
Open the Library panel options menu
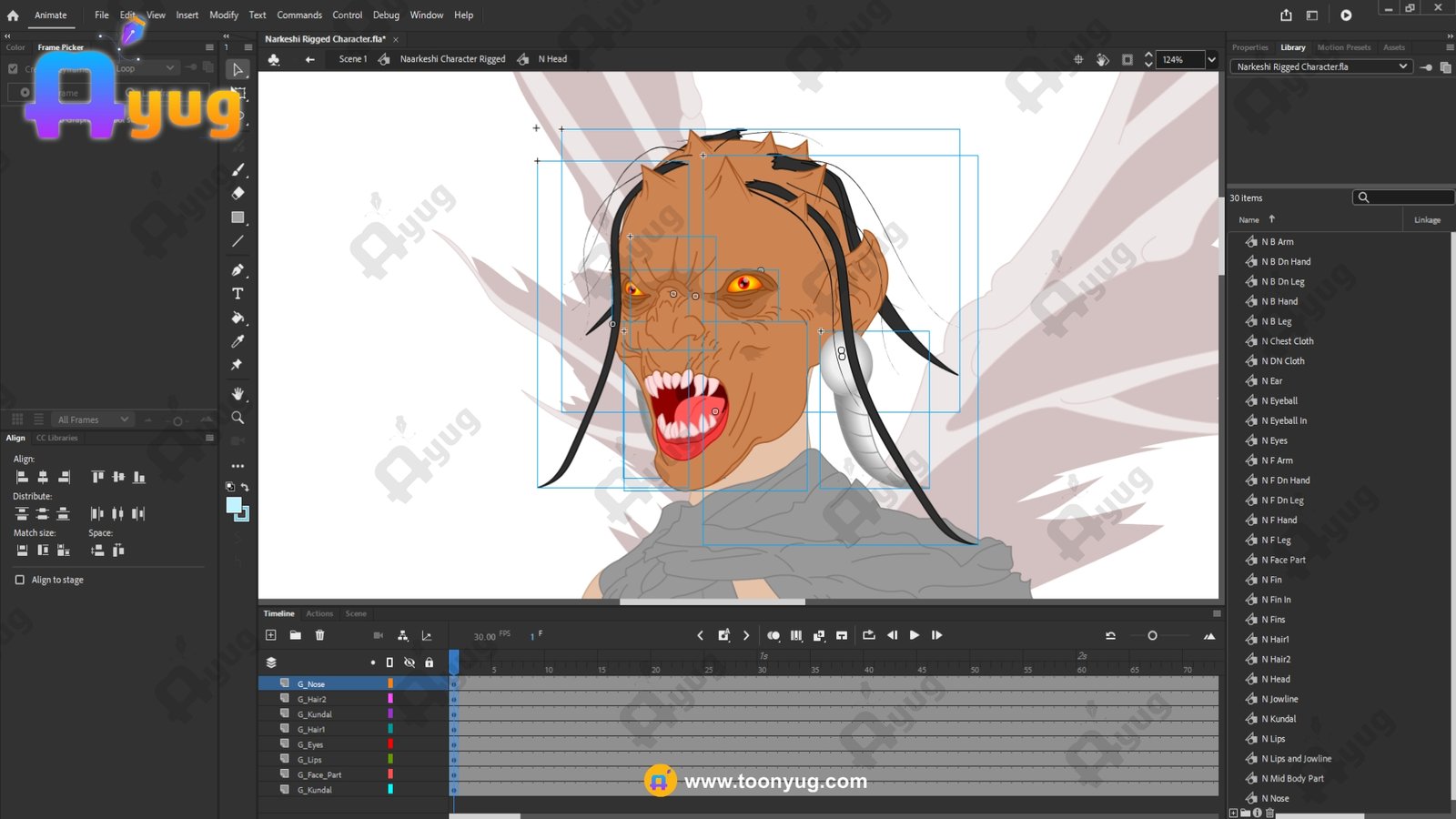coord(1449,47)
